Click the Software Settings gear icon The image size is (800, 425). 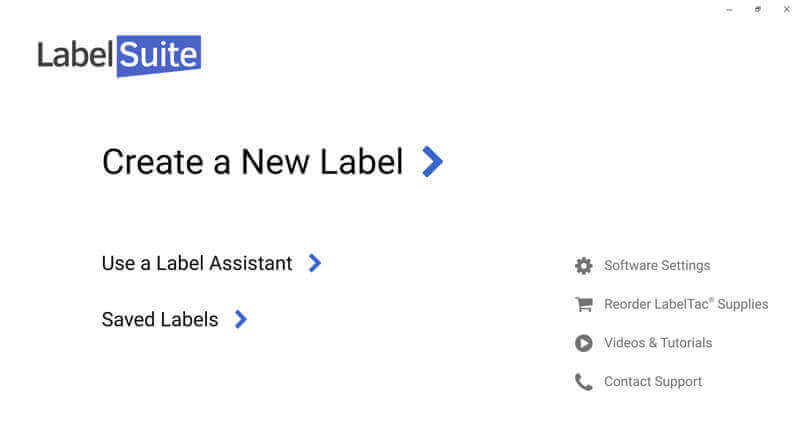click(583, 265)
